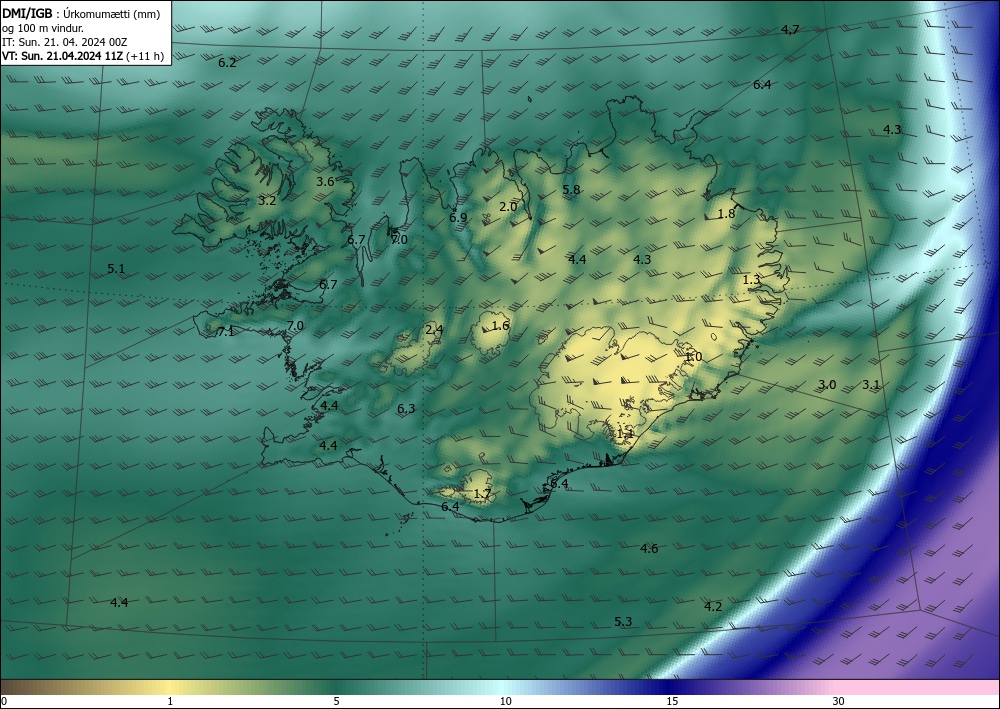Click the 7.1 value on the Snæfellsnes tip
This screenshot has width=1000, height=709.
[226, 331]
